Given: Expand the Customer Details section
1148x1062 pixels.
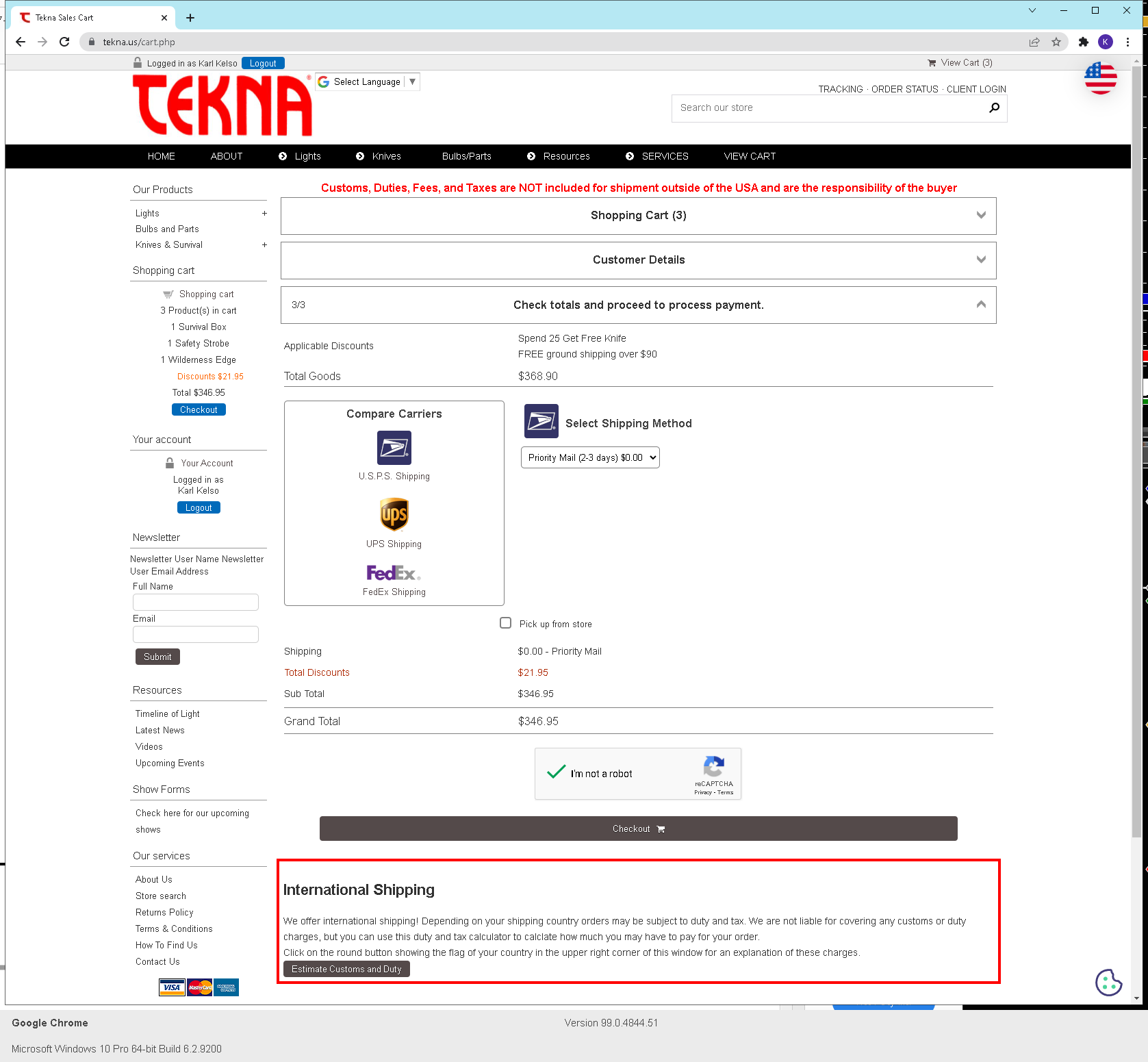Looking at the screenshot, I should tap(638, 260).
